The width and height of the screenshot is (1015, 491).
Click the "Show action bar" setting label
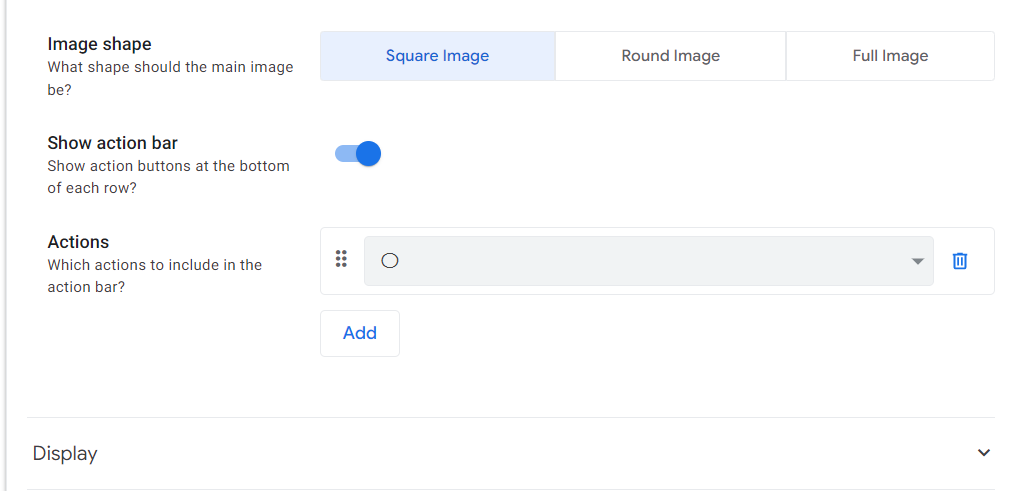(113, 143)
